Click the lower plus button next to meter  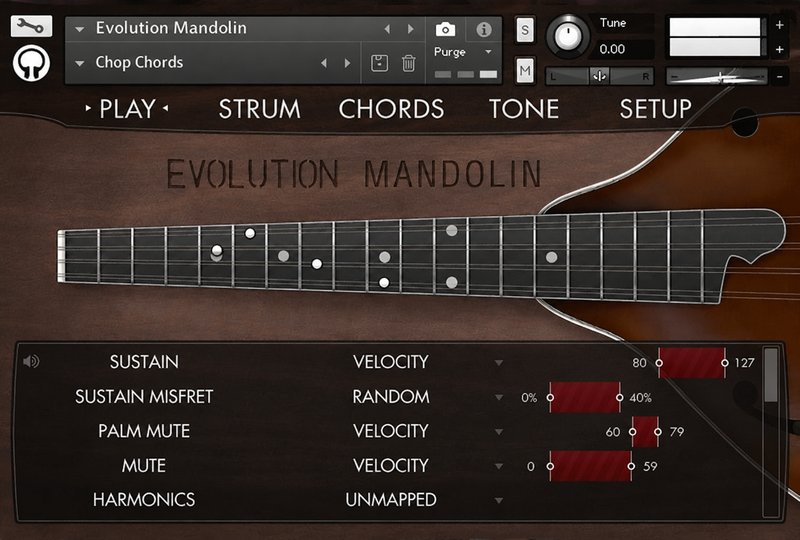coord(780,50)
